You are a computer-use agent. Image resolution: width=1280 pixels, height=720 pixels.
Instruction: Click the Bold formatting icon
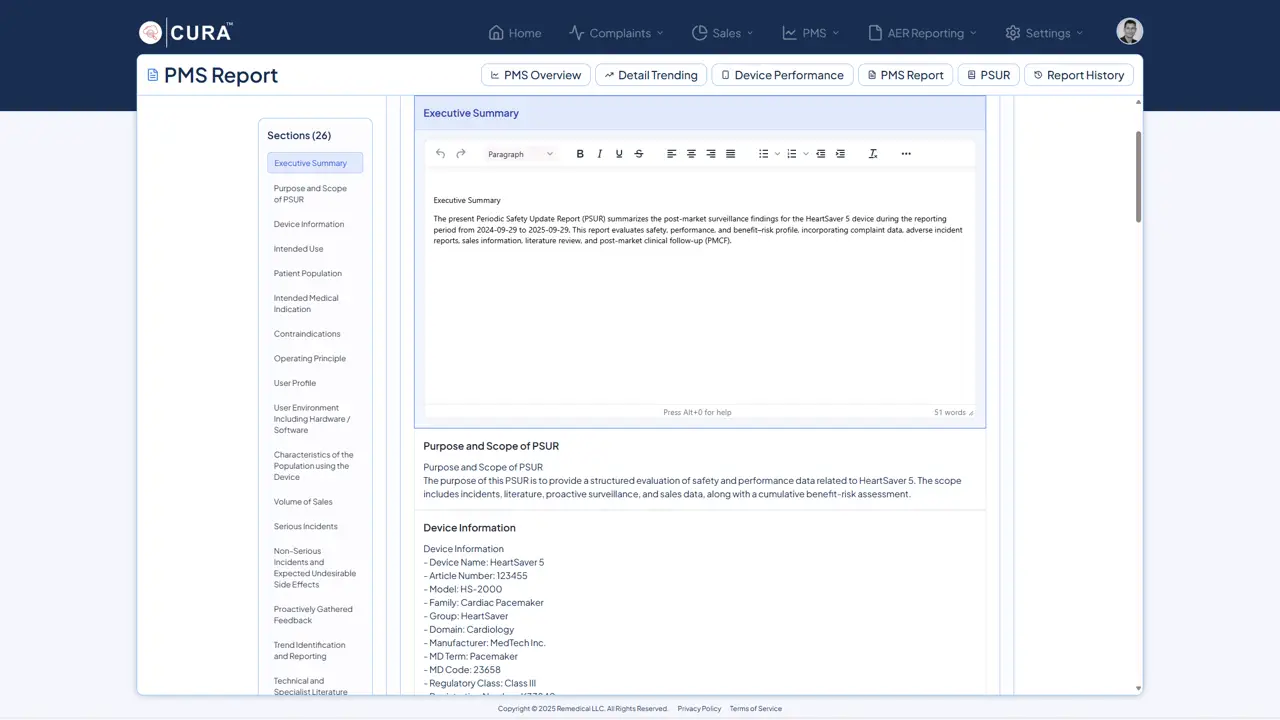pyautogui.click(x=580, y=154)
